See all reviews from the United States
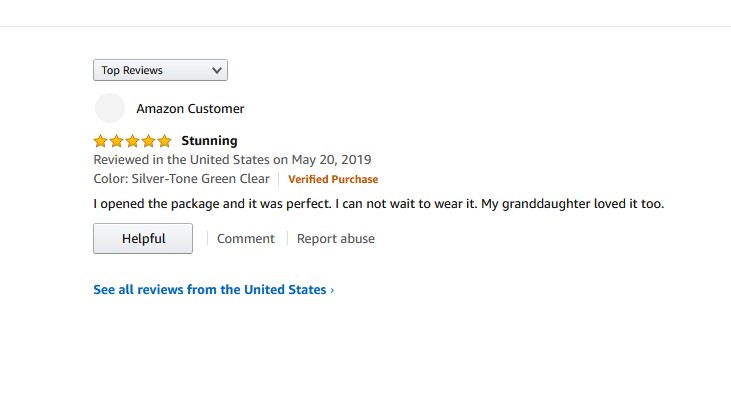The height and width of the screenshot is (418, 731). click(x=210, y=290)
